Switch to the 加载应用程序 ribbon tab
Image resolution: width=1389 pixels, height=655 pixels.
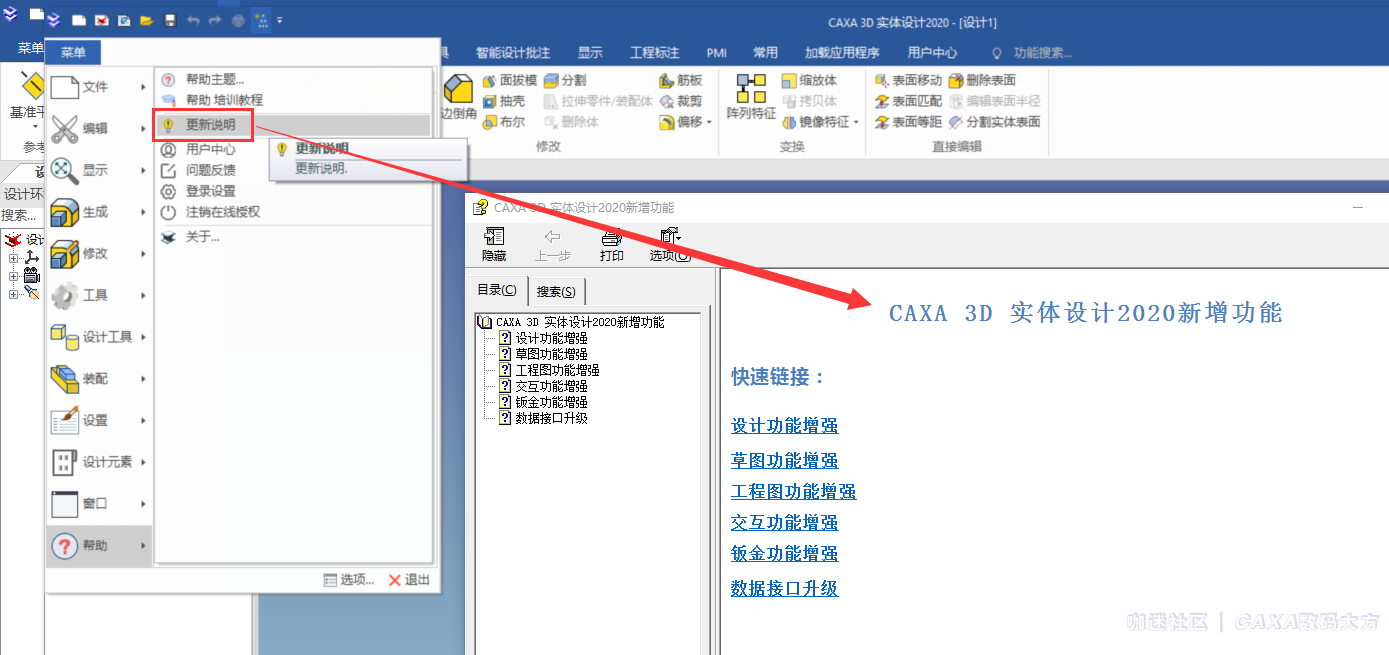tap(842, 53)
